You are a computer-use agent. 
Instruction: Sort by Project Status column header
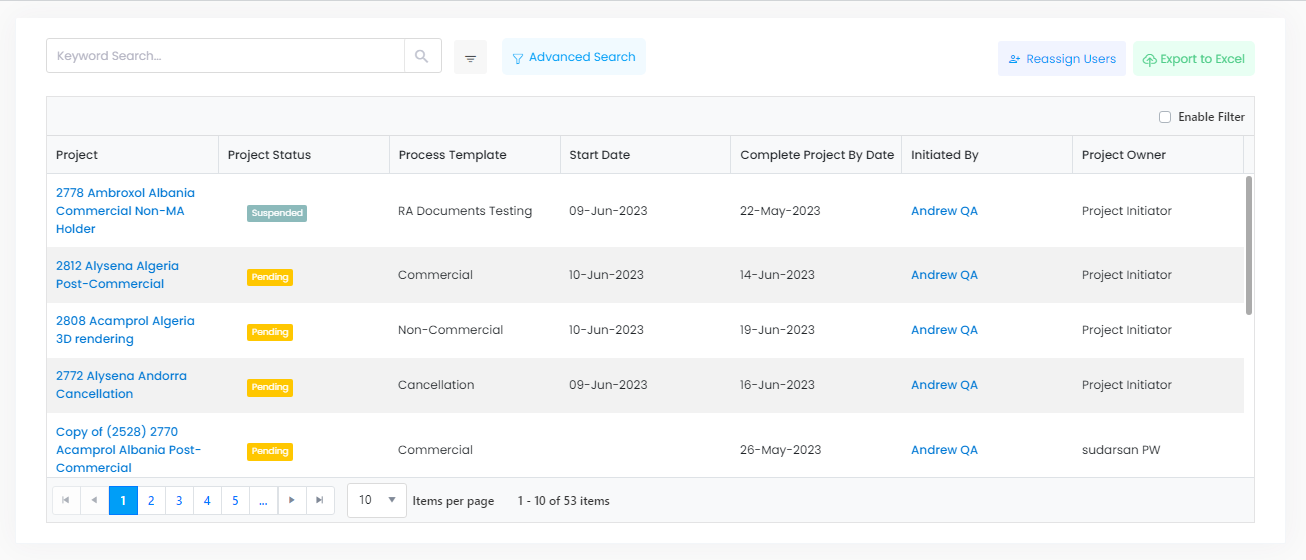(x=269, y=155)
